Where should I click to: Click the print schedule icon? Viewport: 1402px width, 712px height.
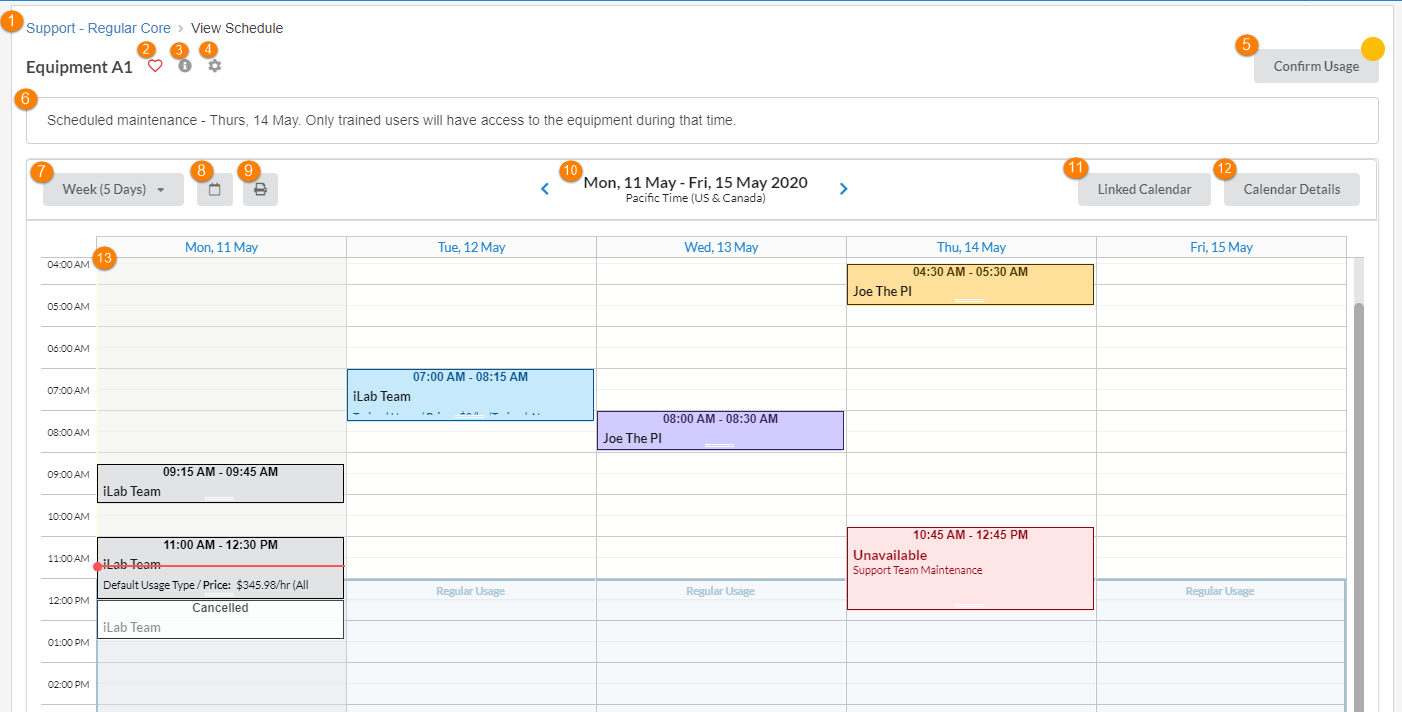(x=260, y=189)
